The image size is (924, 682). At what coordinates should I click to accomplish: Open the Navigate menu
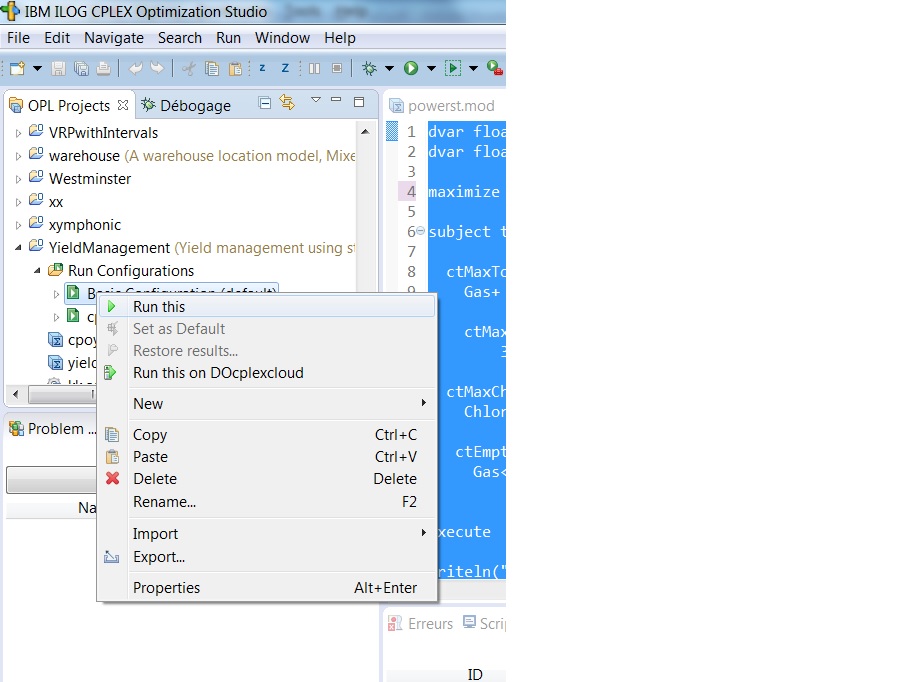pos(114,38)
